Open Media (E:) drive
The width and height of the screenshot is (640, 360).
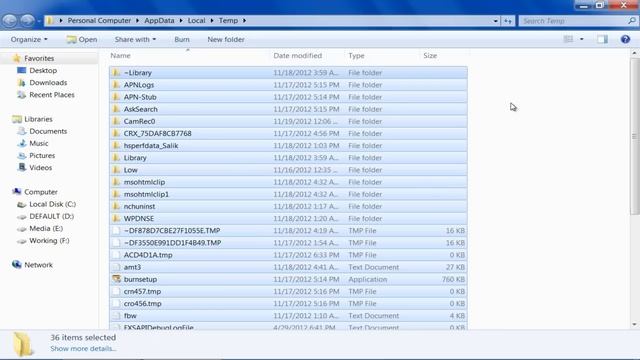(x=46, y=229)
